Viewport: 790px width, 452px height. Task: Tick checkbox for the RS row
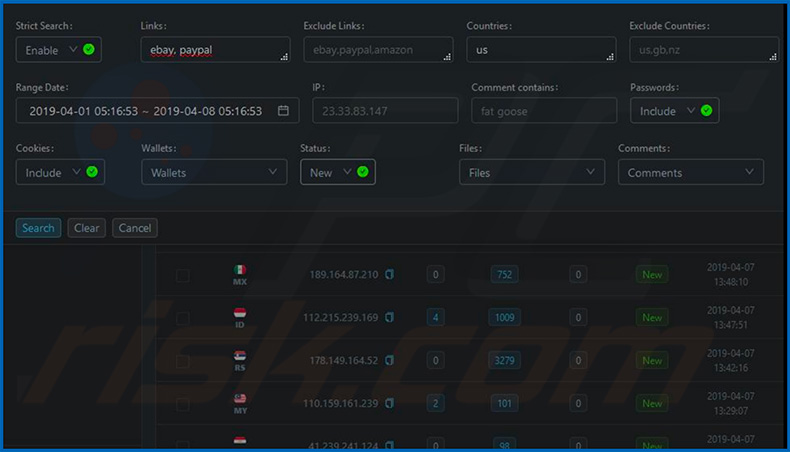pos(183,362)
